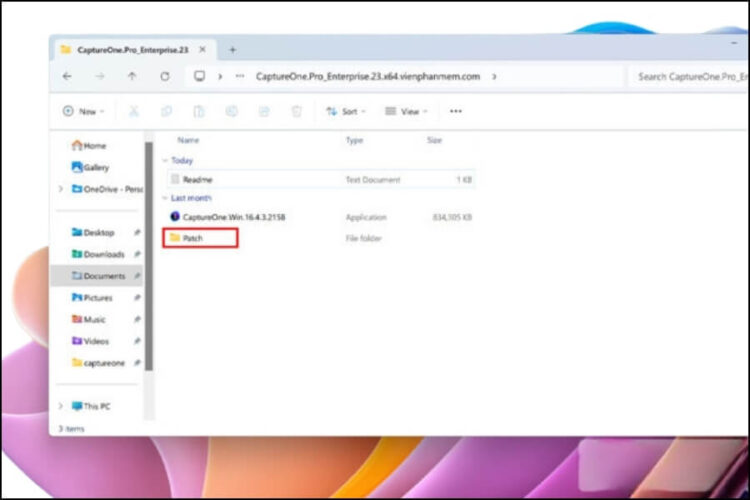Select This PC in the sidebar
Screen dimensions: 750x500
coord(91,406)
